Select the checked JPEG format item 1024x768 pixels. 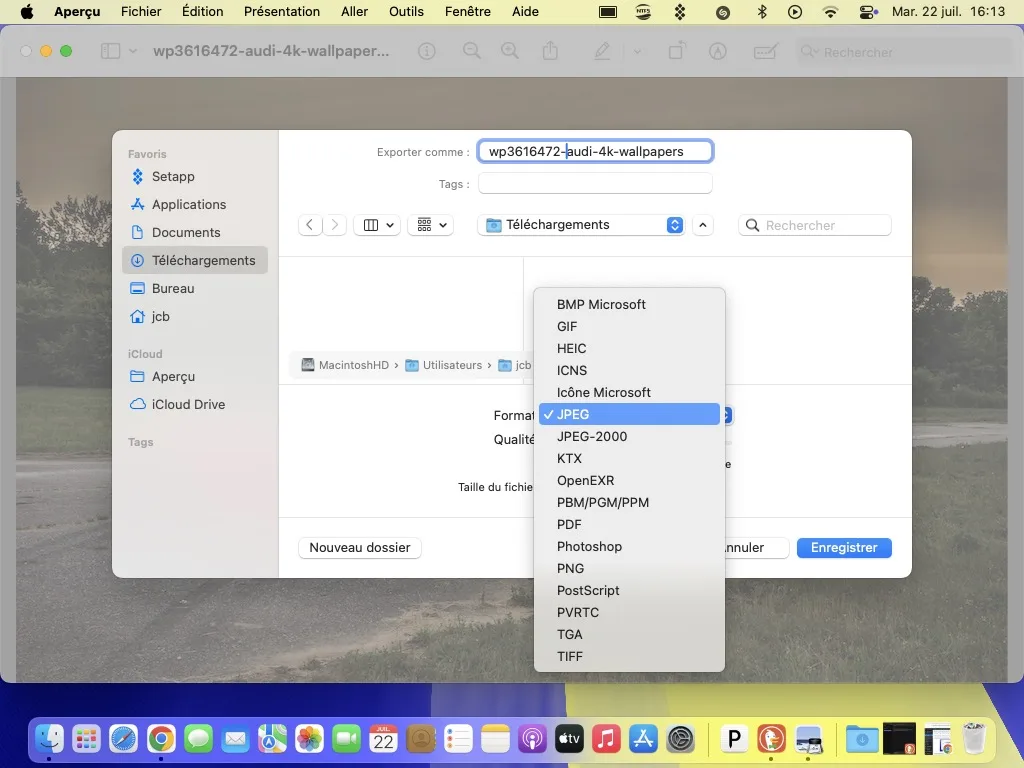coord(629,414)
